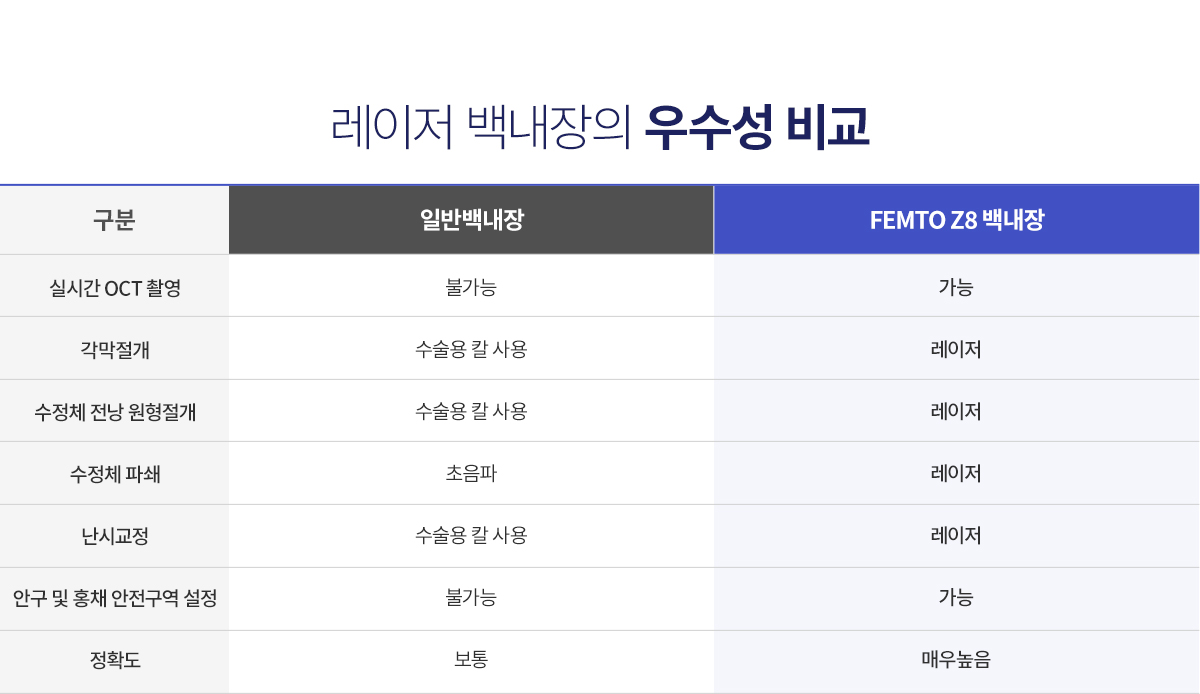Click 가능 in the 실시간 OCT 촬영 row
The height and width of the screenshot is (694, 1200).
(x=956, y=287)
